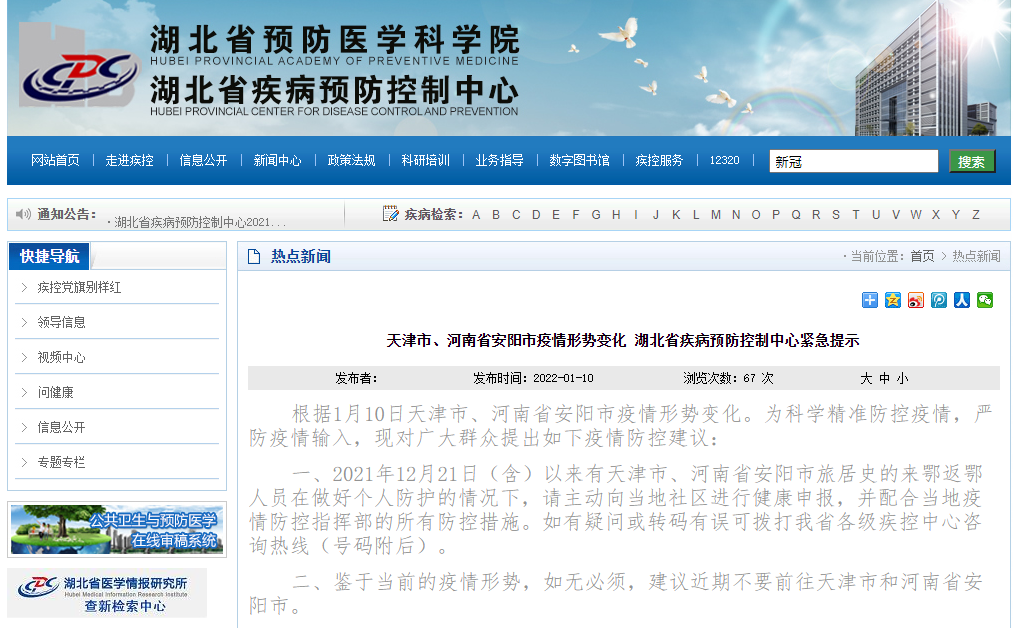This screenshot has height=628, width=1020.
Task: Select disease index letter W
Action: click(916, 215)
